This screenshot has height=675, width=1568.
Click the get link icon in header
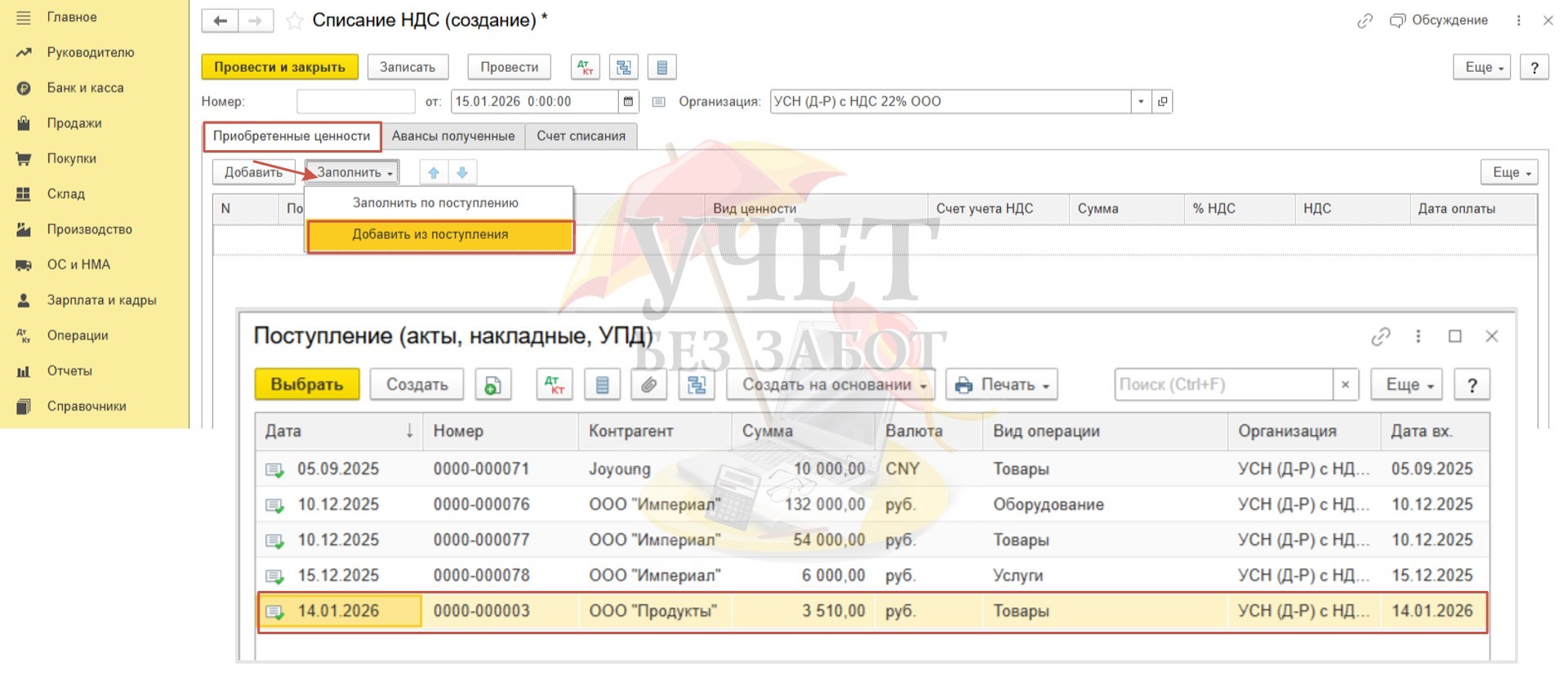[x=1365, y=21]
